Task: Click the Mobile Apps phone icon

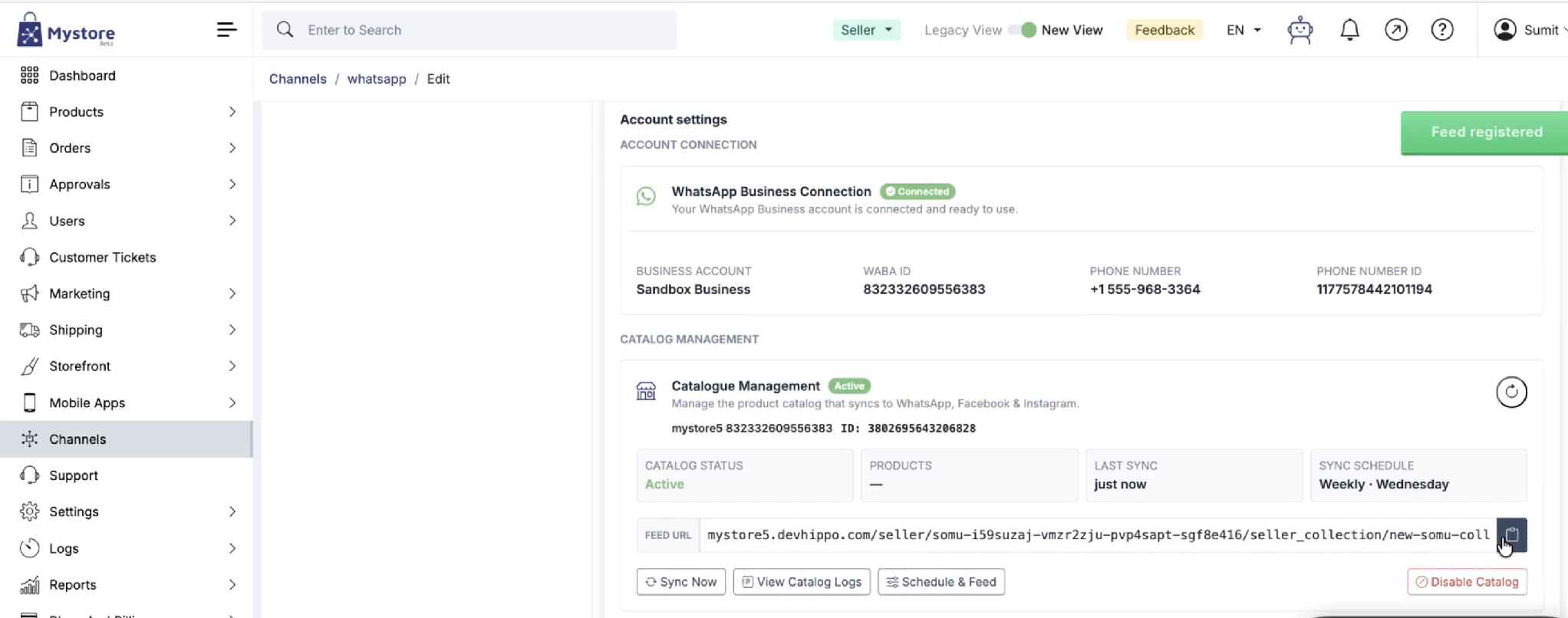Action: [x=29, y=403]
